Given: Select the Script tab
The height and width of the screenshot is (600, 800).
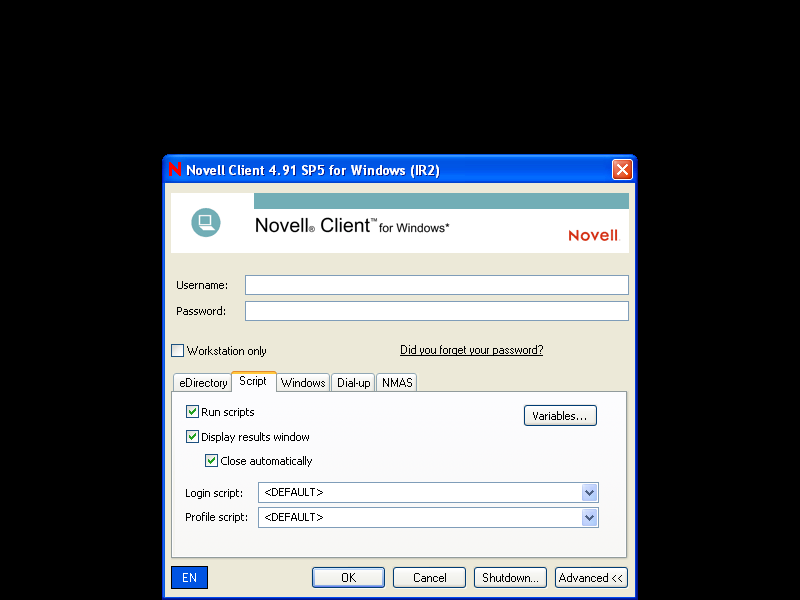Looking at the screenshot, I should point(254,381).
